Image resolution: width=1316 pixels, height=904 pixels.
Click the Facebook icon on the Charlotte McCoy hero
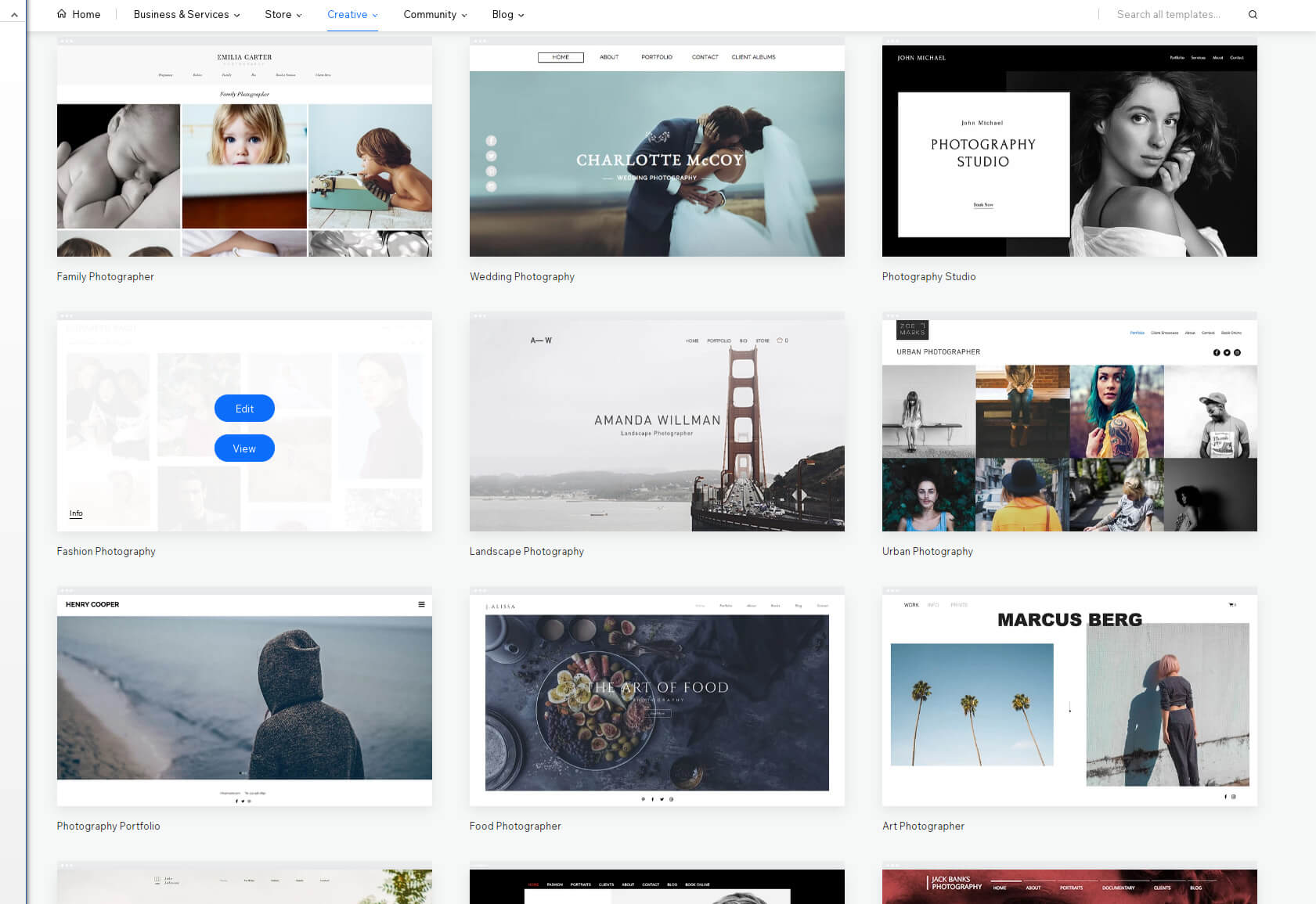point(491,141)
